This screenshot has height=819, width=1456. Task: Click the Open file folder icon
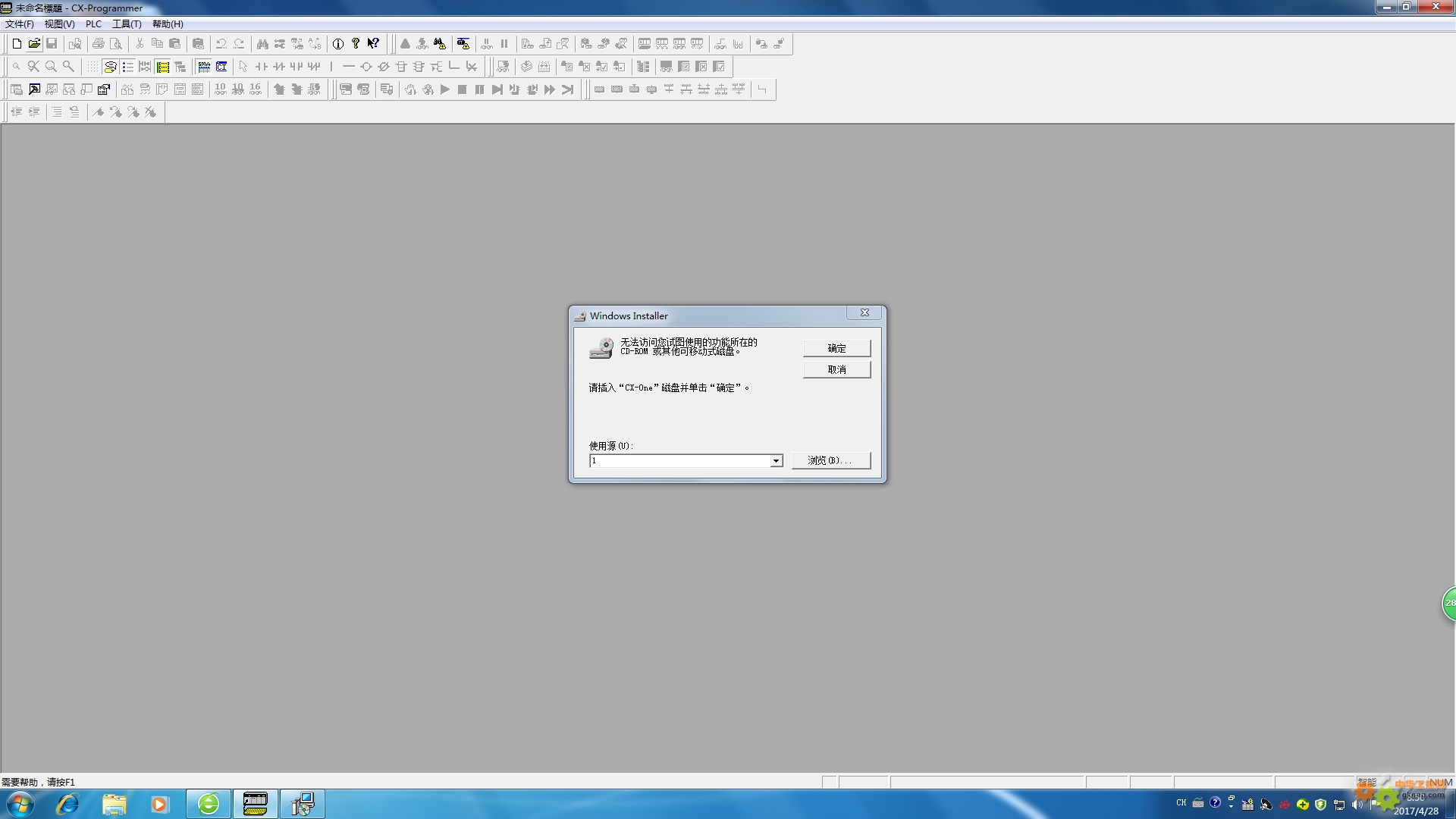point(34,44)
